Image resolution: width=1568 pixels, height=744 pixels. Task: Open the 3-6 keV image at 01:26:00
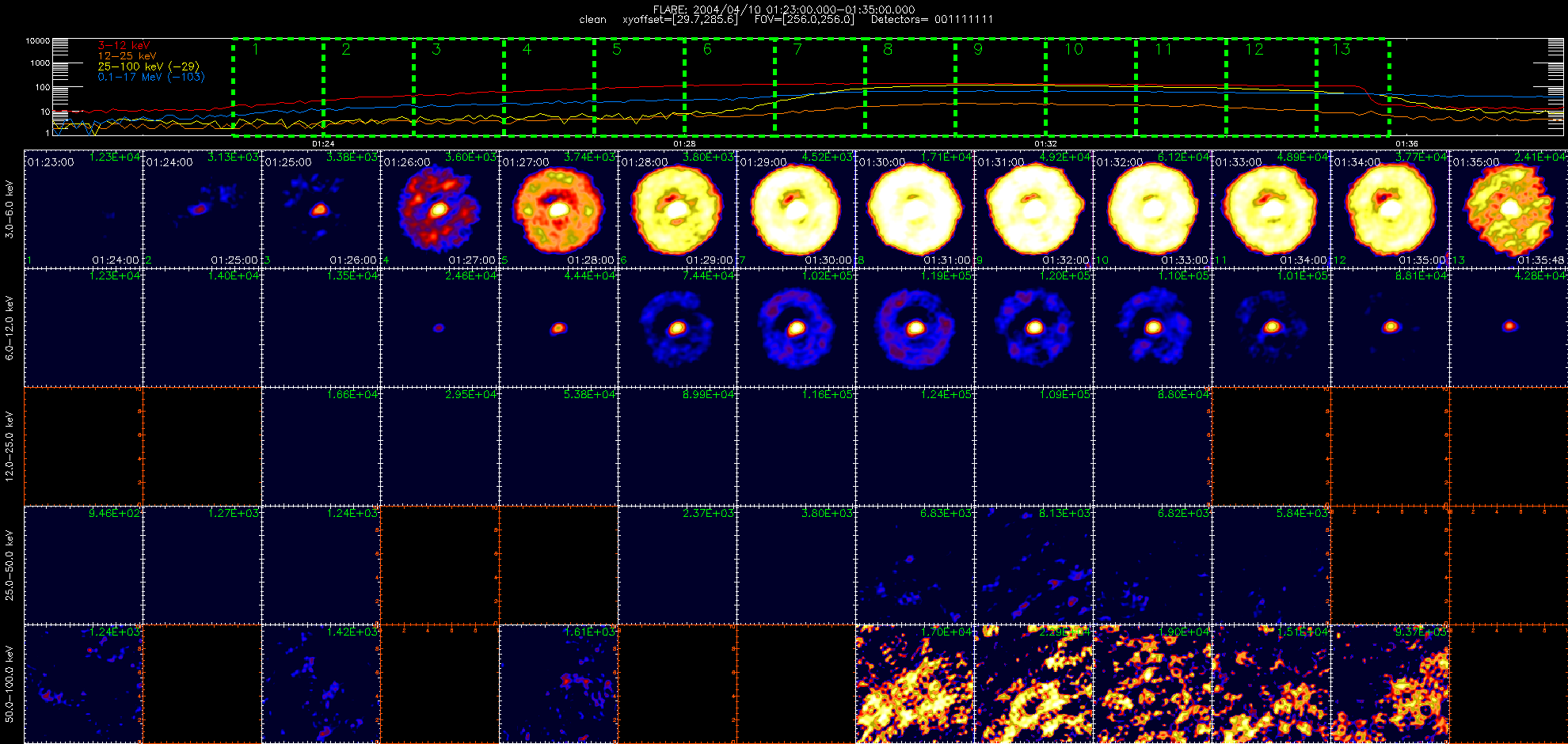tap(440, 209)
